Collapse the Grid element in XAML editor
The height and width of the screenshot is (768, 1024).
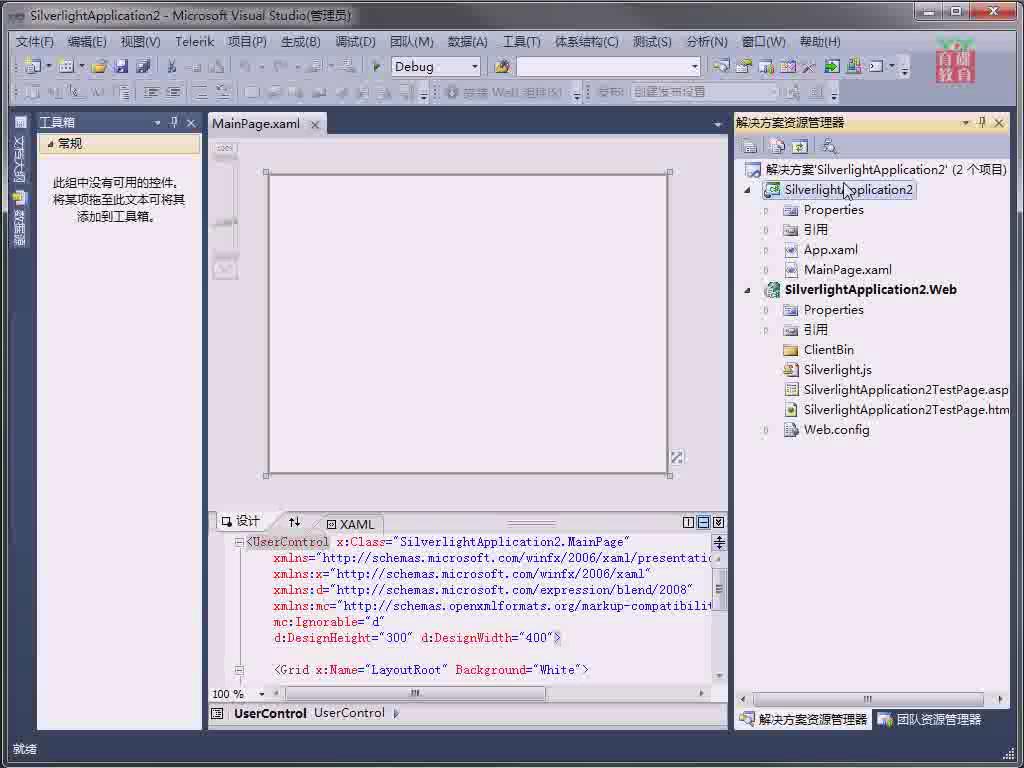[239, 670]
